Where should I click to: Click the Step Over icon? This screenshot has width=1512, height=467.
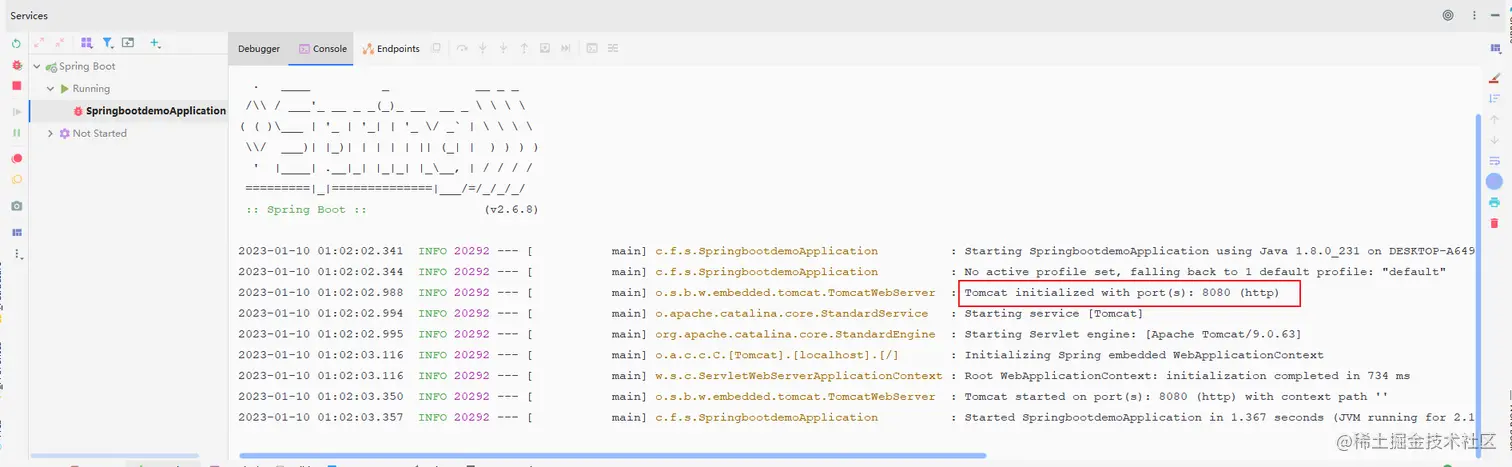[462, 48]
